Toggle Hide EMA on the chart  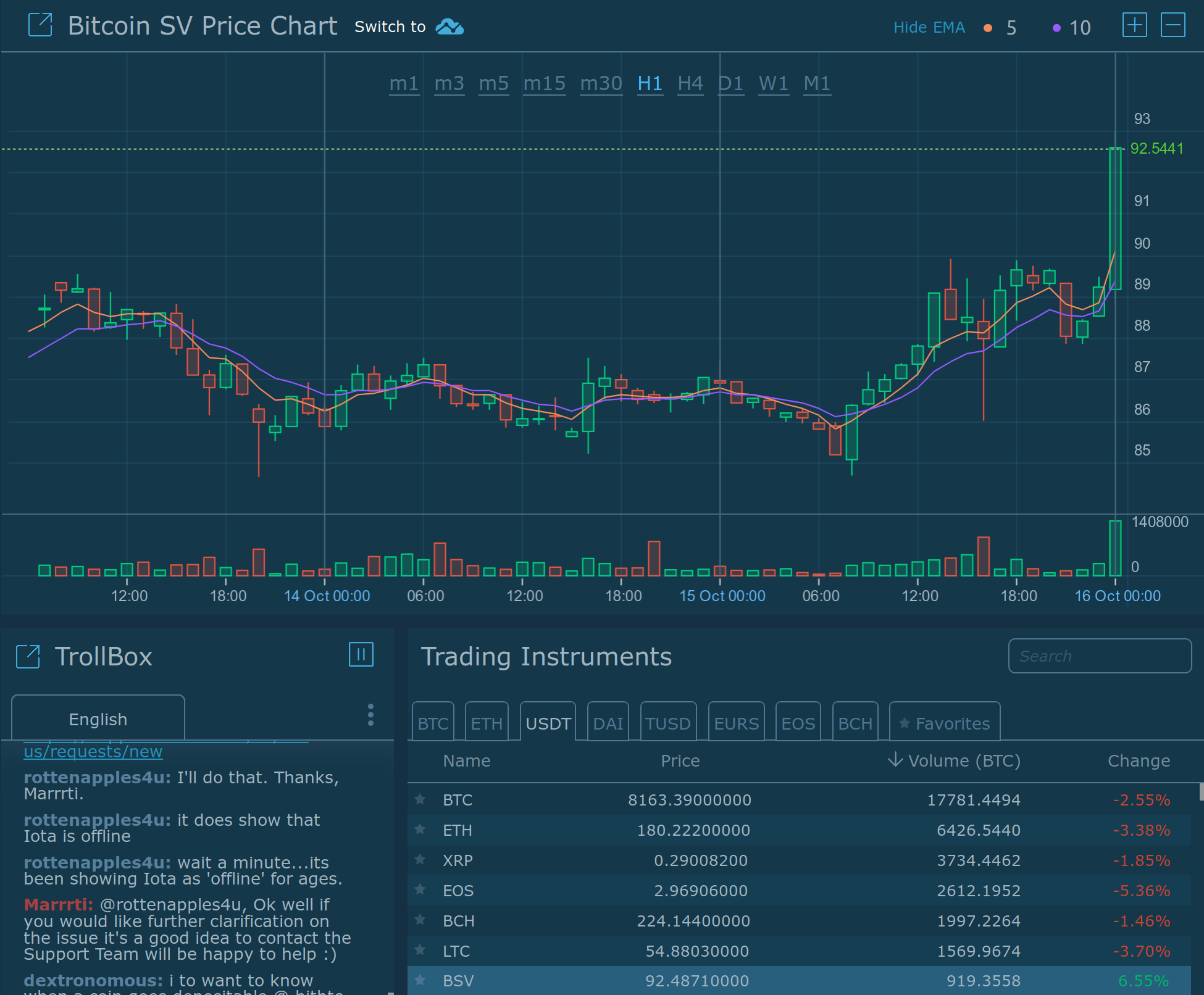click(x=929, y=28)
